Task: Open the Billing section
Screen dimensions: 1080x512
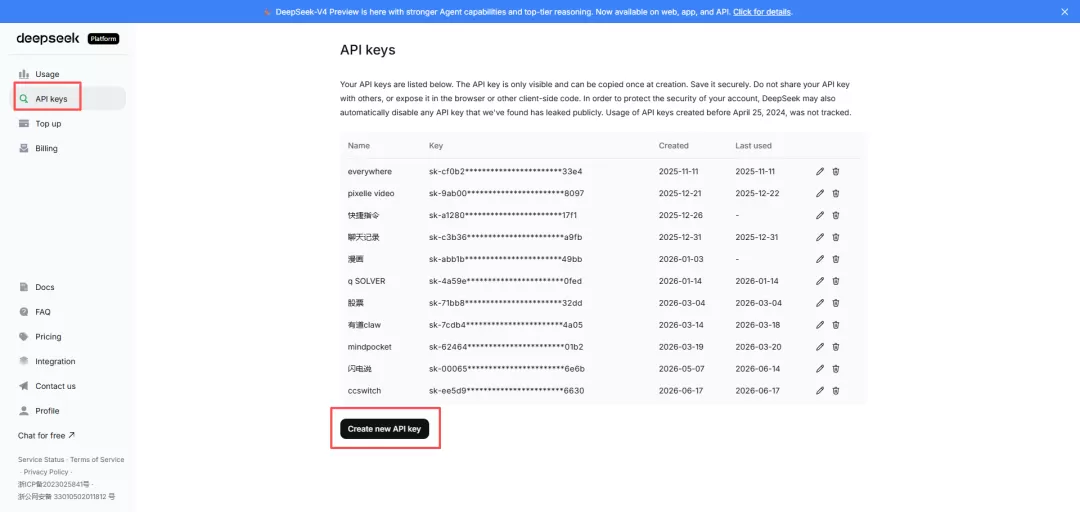Action: click(x=68, y=149)
